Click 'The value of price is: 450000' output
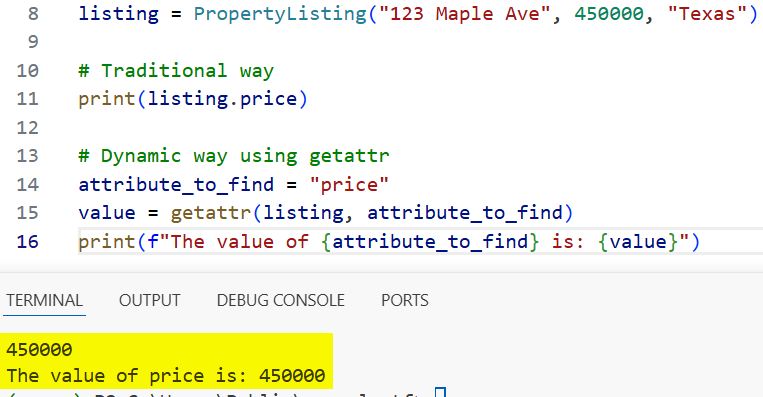 [x=166, y=376]
